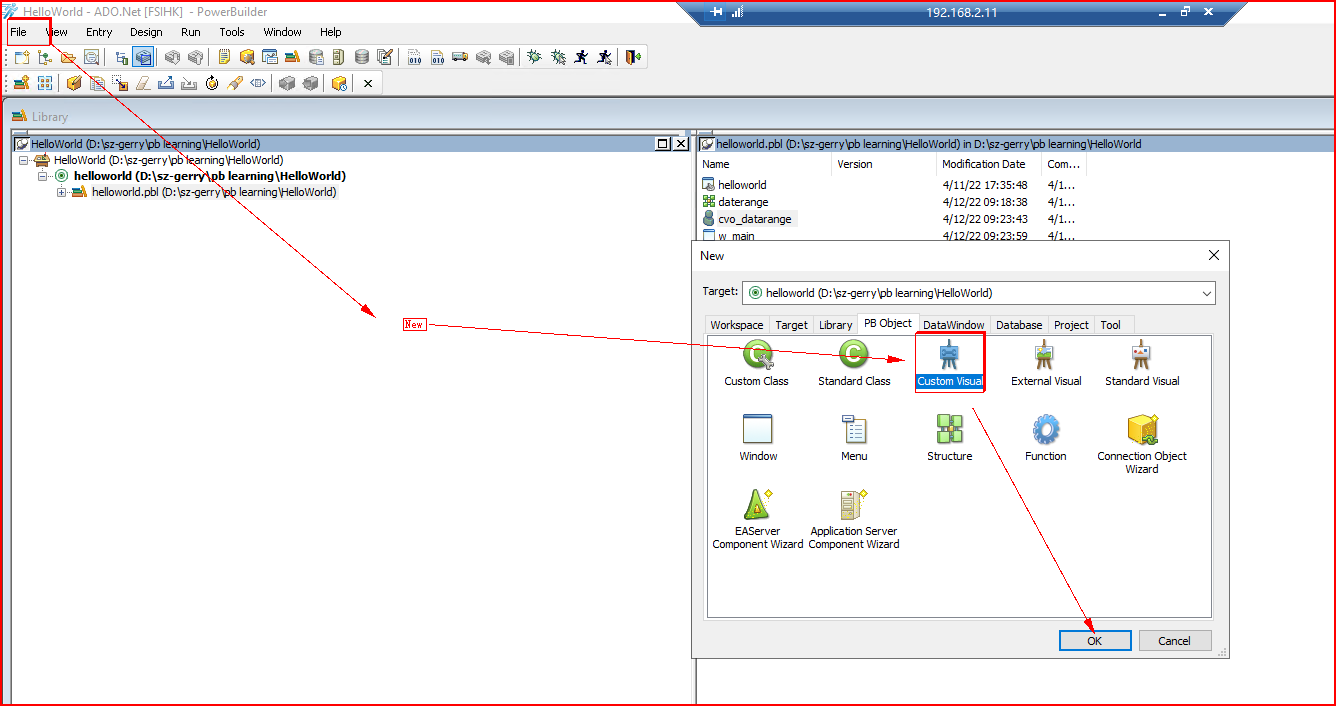Viewport: 1336px width, 706px height.
Task: Open the Help menu
Action: click(331, 32)
